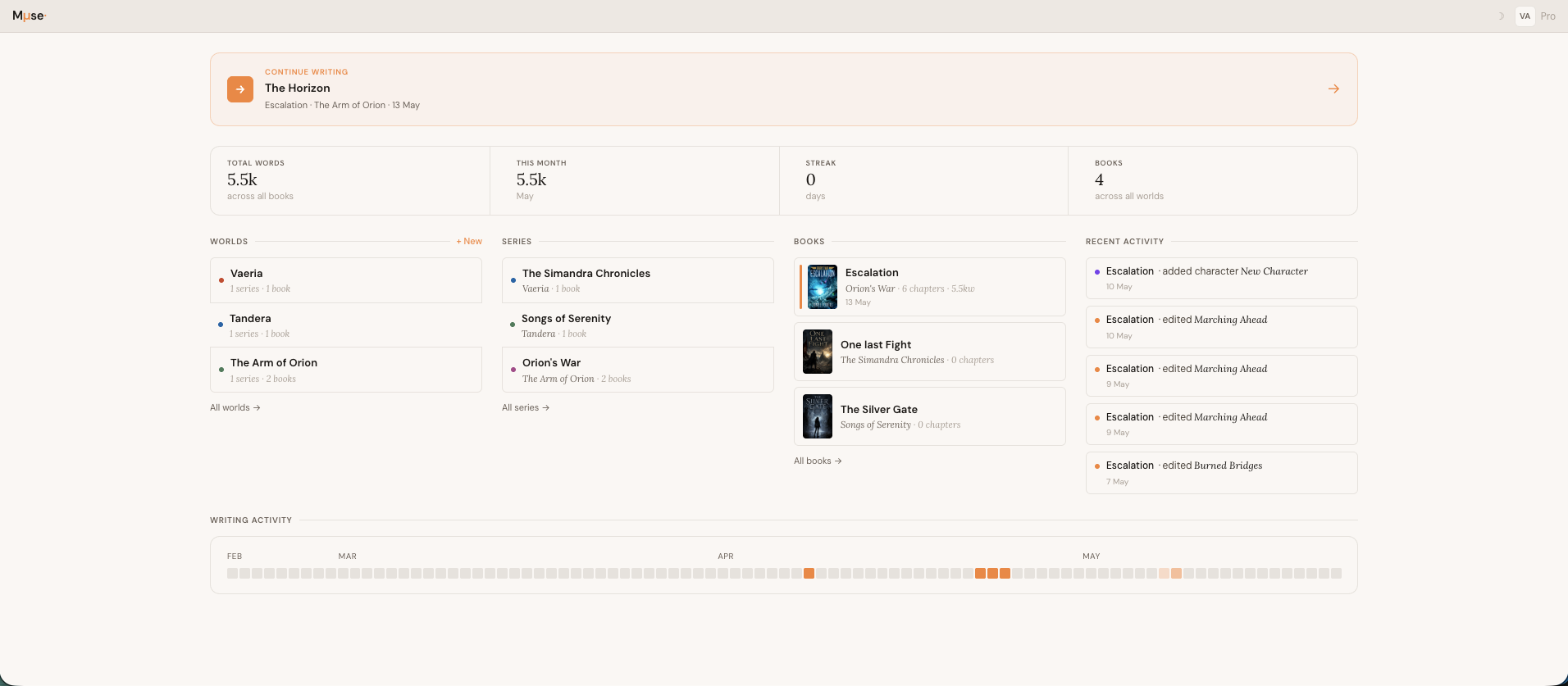Open The Arm of Orion world

pos(346,370)
